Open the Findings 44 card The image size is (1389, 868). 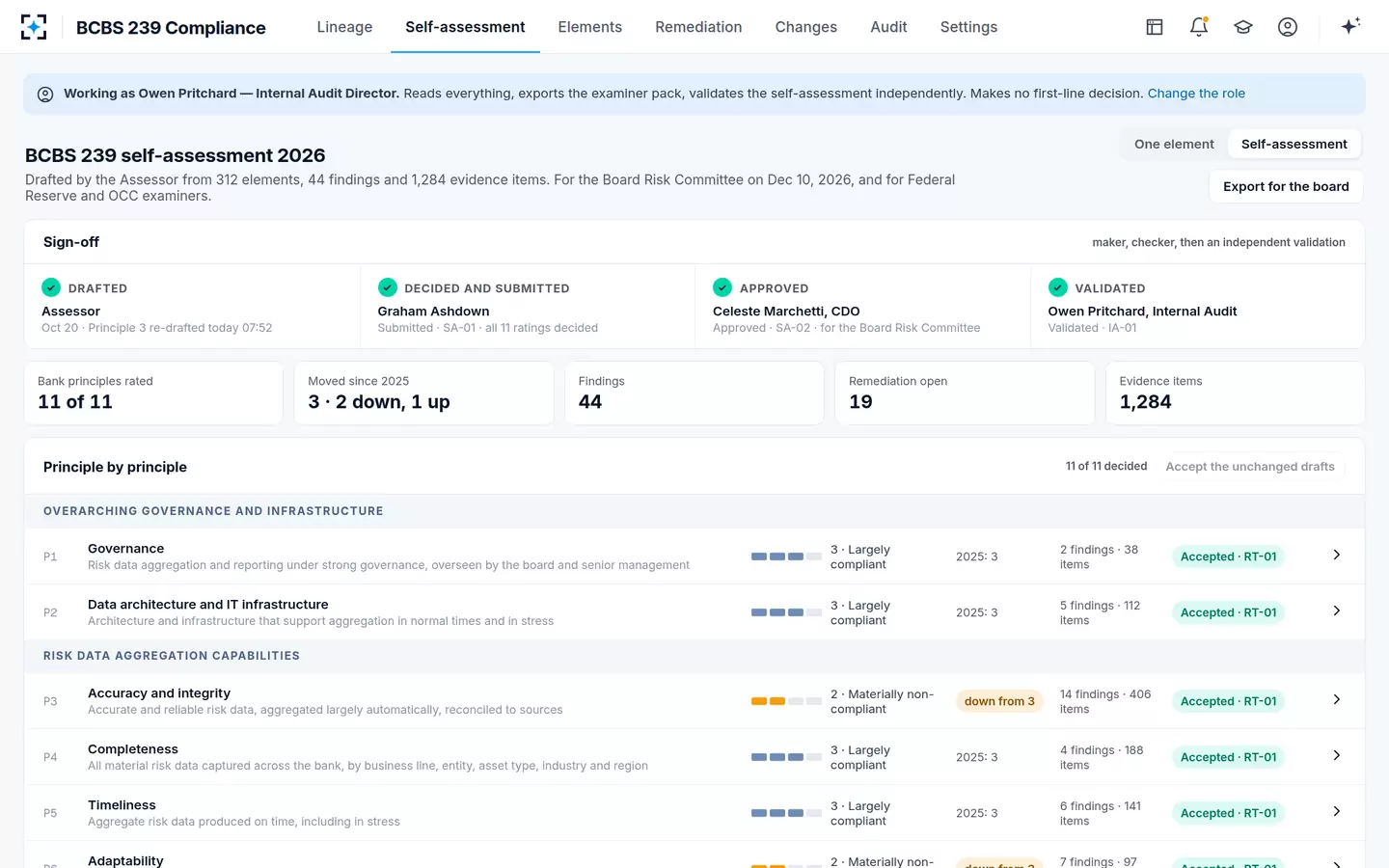pyautogui.click(x=694, y=393)
